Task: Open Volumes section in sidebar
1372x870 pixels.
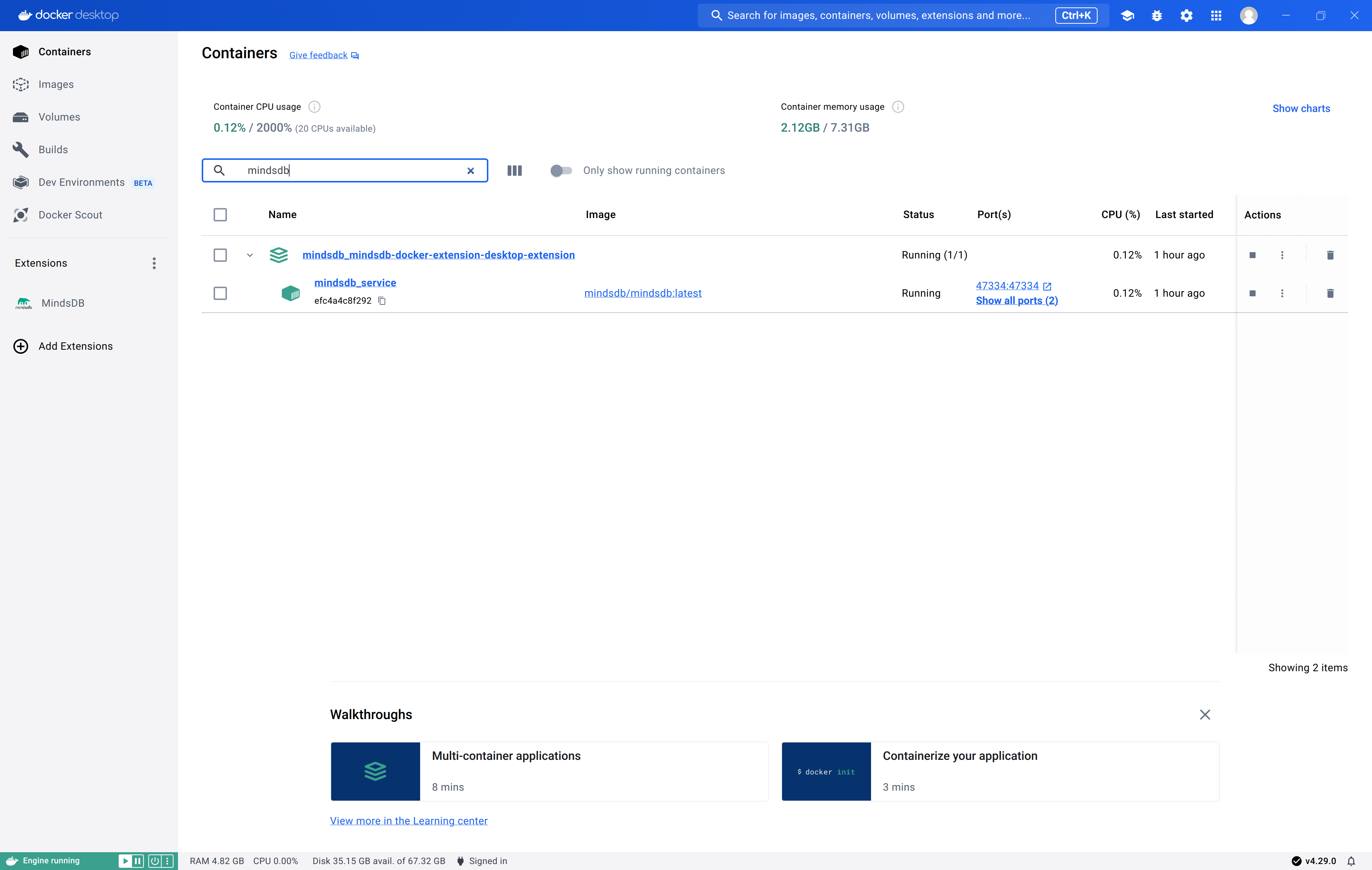Action: (x=59, y=117)
